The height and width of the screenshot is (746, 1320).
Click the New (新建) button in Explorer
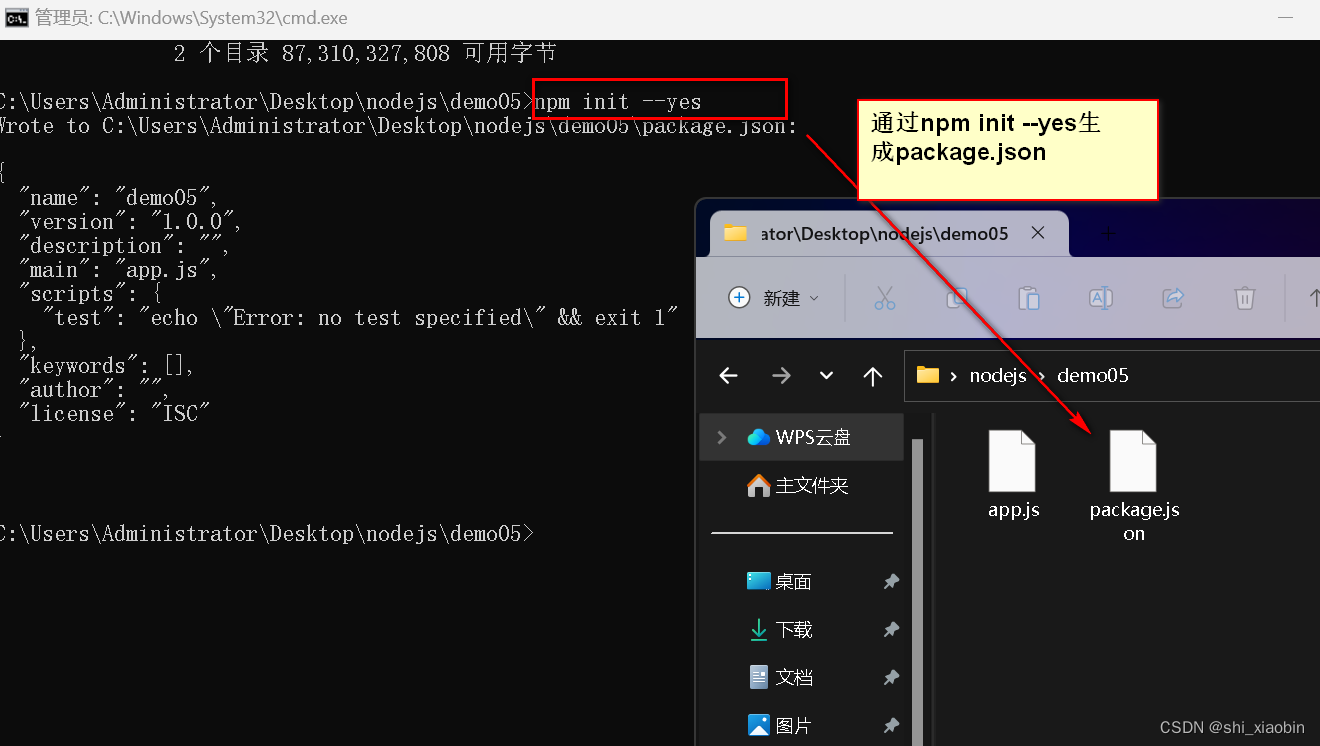[x=775, y=298]
